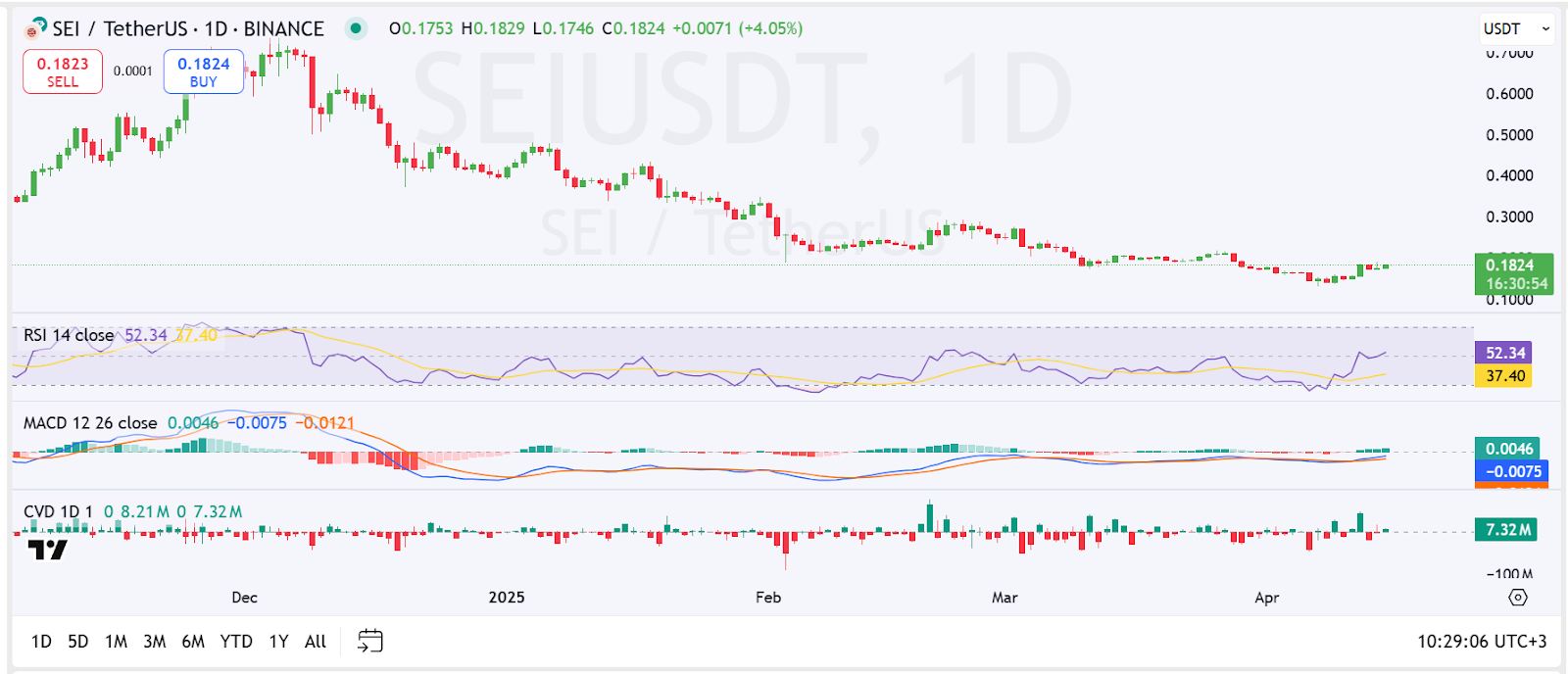
Task: Select the 1M time range
Action: coord(116,641)
